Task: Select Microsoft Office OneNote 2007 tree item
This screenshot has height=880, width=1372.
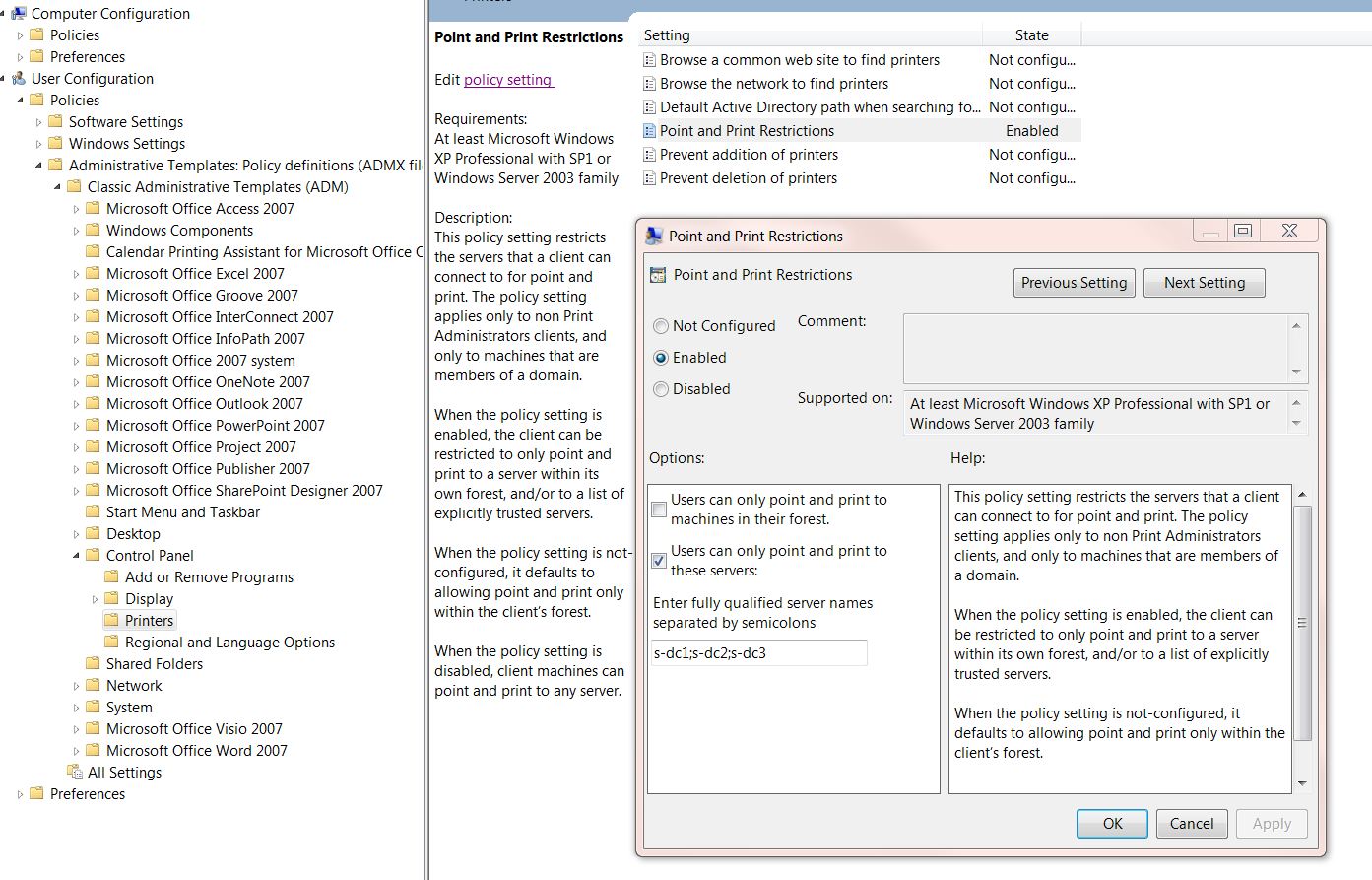Action: pyautogui.click(x=208, y=382)
